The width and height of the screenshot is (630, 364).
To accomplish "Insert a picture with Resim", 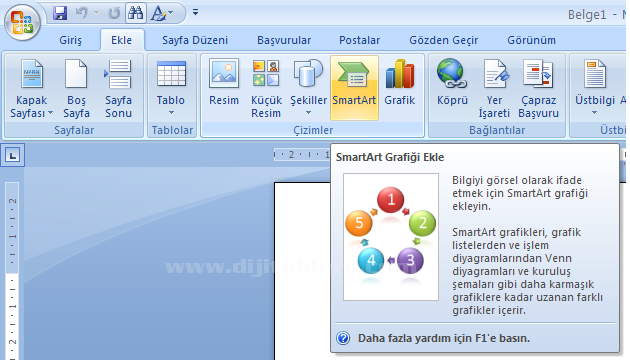I will pos(224,82).
